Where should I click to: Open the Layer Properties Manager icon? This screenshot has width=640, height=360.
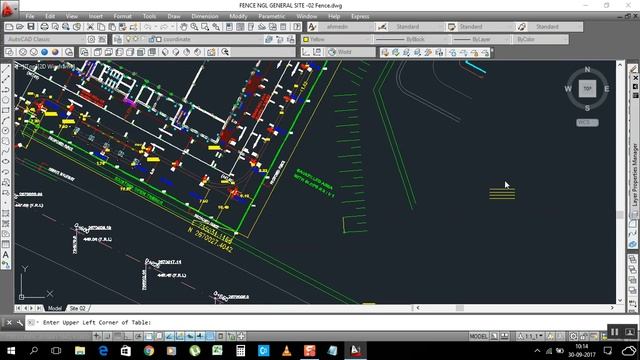pos(118,39)
